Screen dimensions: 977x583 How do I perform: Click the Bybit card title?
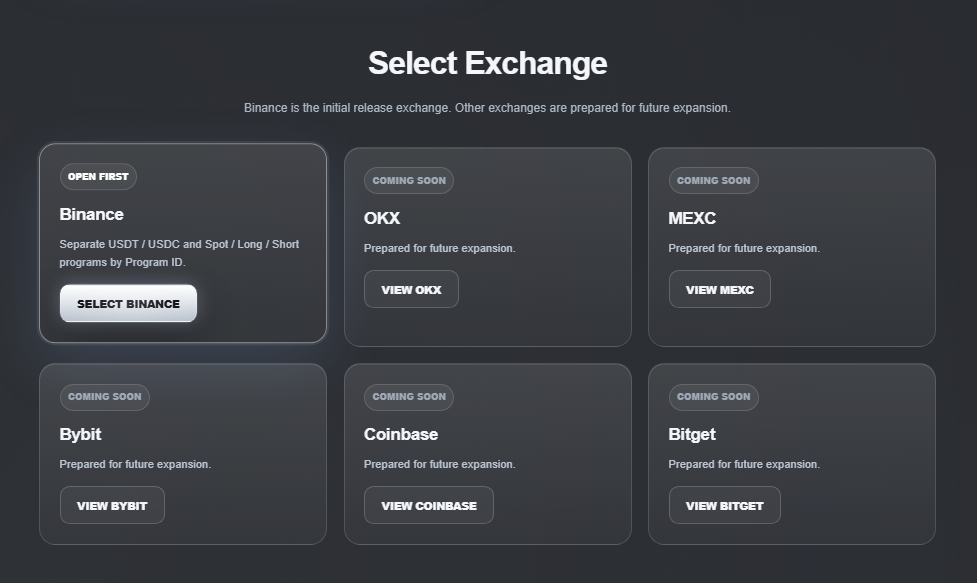tap(80, 434)
